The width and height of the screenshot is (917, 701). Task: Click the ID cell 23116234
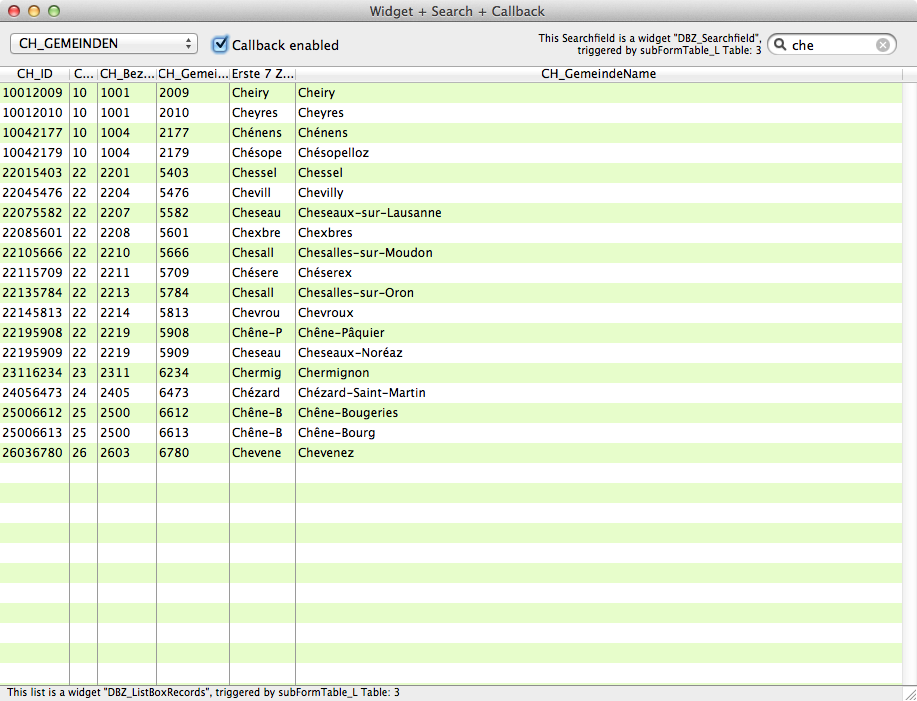tap(33, 373)
